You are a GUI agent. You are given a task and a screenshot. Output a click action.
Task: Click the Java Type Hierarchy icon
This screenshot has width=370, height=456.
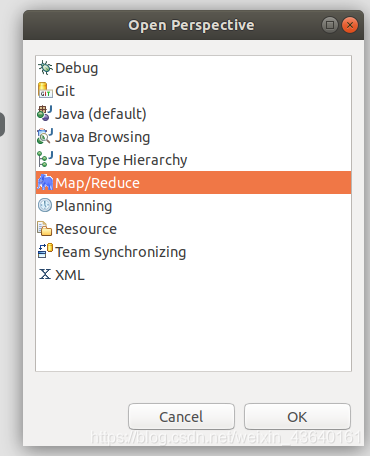(x=45, y=160)
